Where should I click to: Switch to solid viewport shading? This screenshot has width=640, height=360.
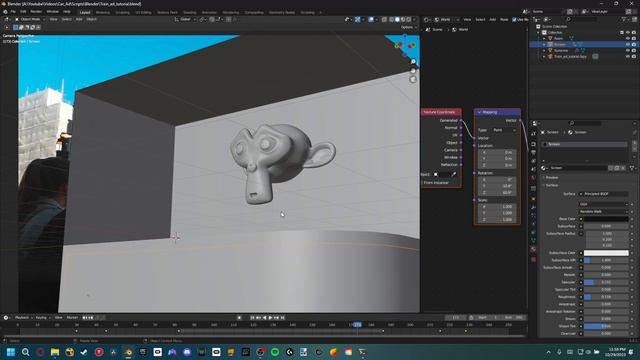pos(397,19)
